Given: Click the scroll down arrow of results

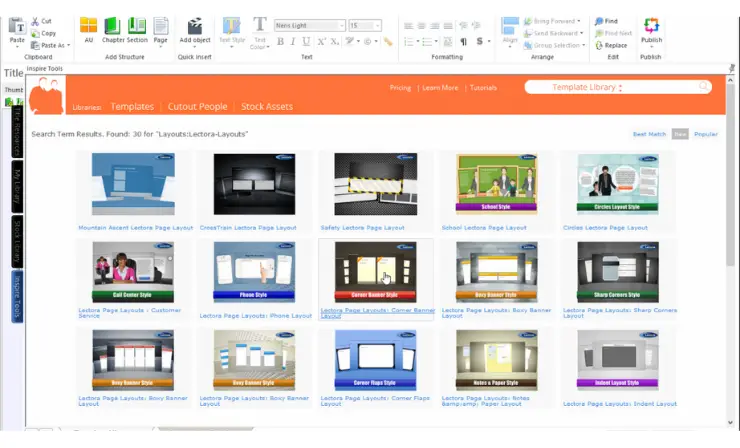Looking at the screenshot, I should click(x=731, y=423).
